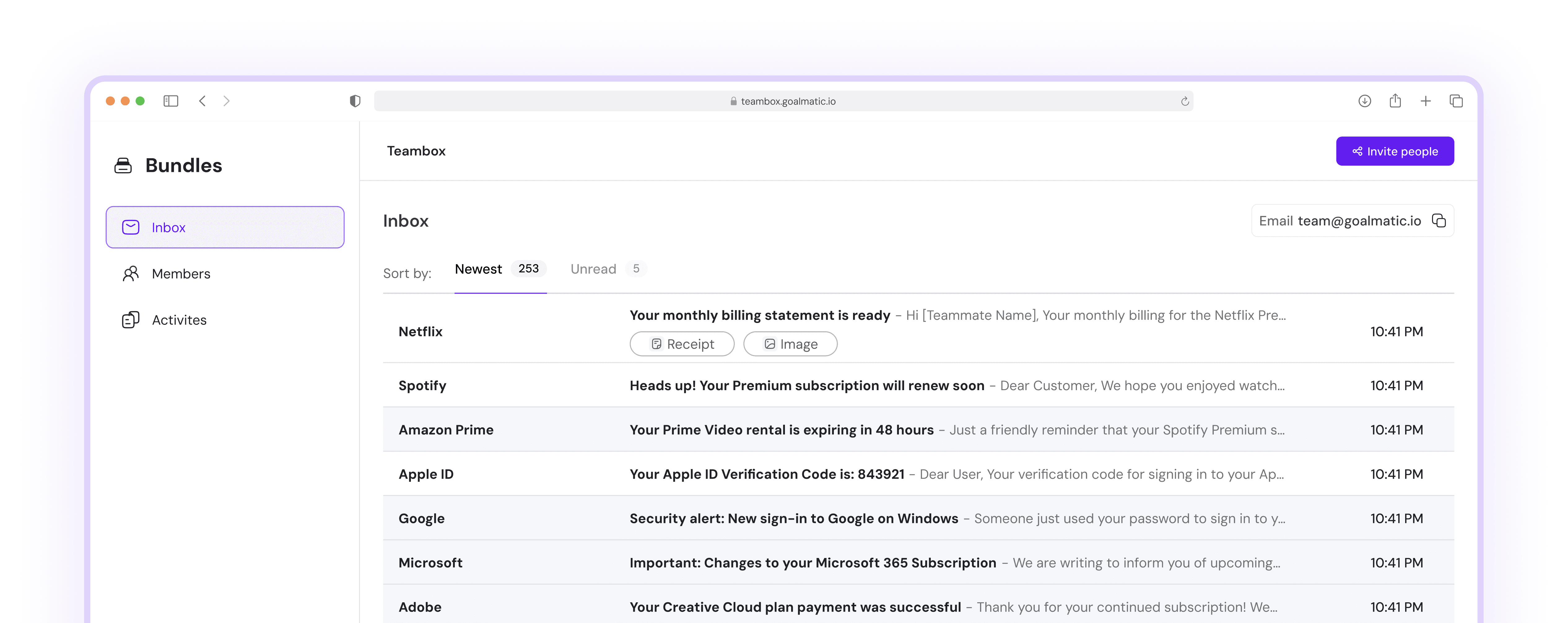Open the browser downloads icon
Image resolution: width=1568 pixels, height=623 pixels.
[1364, 101]
